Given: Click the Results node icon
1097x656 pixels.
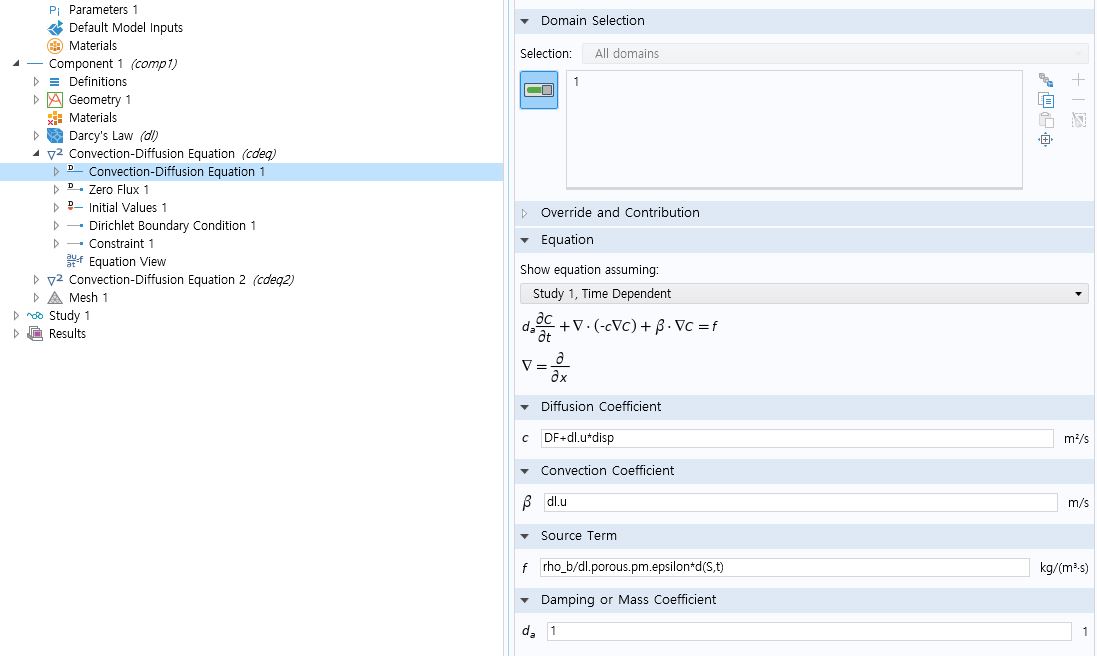Looking at the screenshot, I should 36,334.
